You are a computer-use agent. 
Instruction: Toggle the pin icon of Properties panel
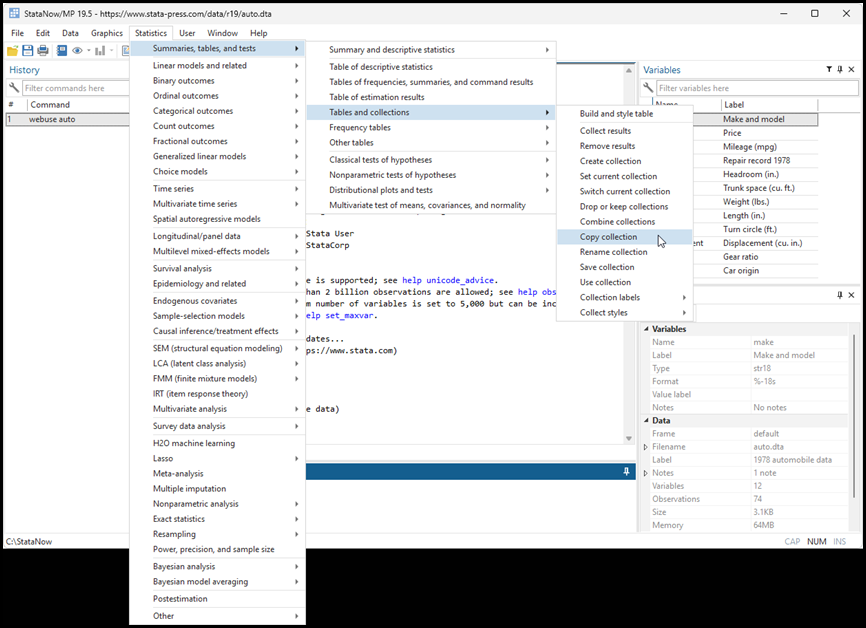point(840,295)
